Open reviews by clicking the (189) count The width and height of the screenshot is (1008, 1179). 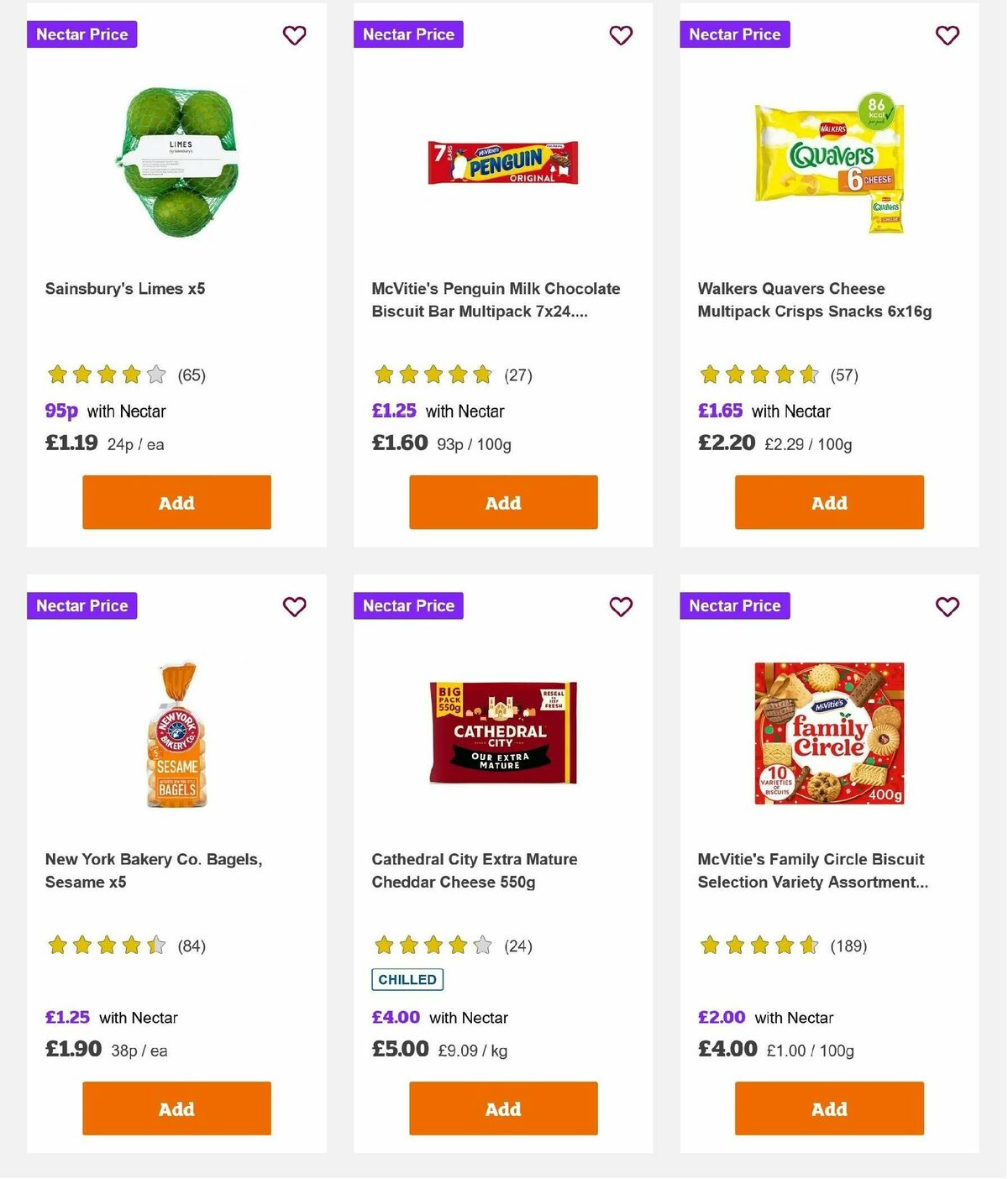tap(849, 946)
